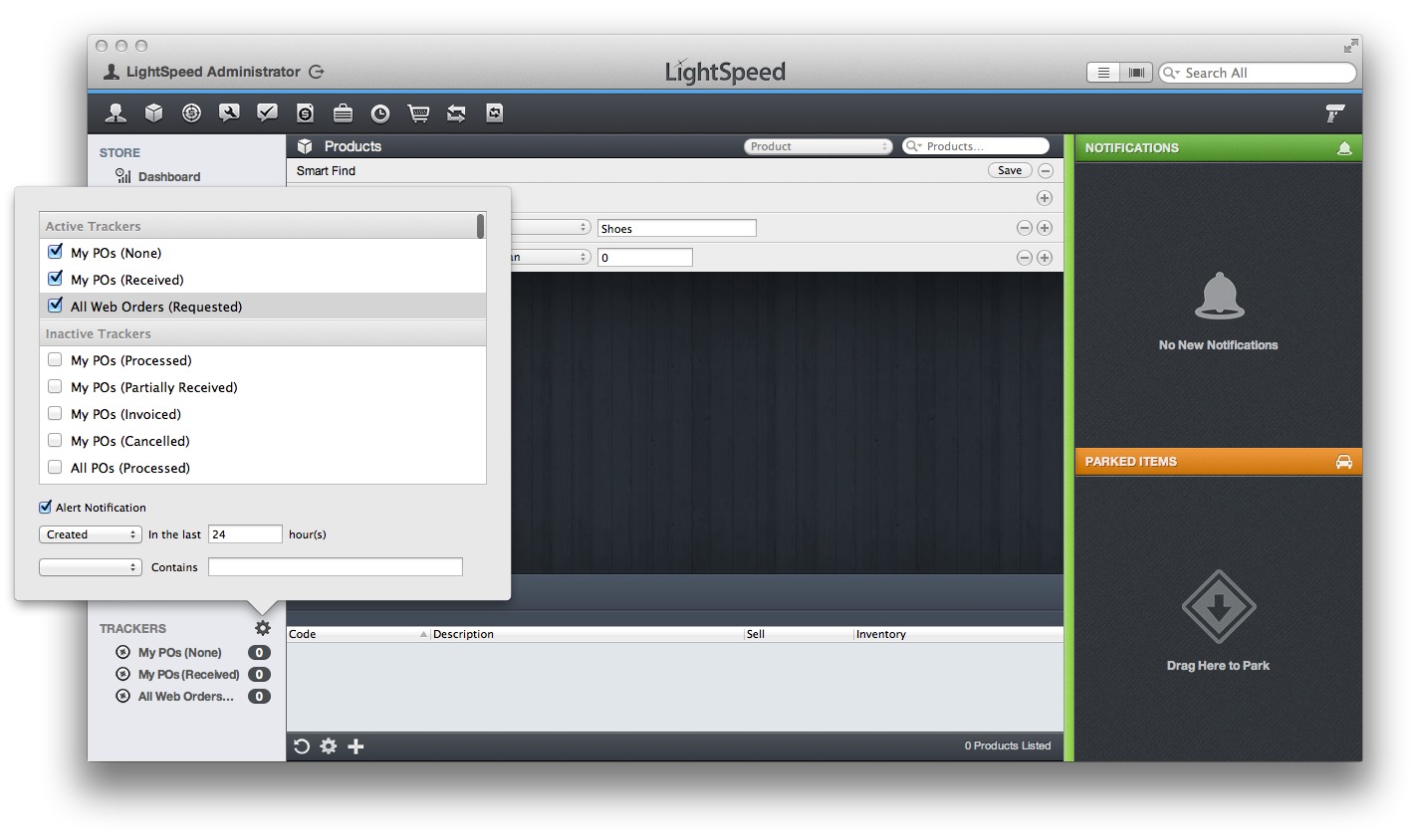Click the briefcase toolbar icon
The image size is (1419, 840).
[343, 113]
